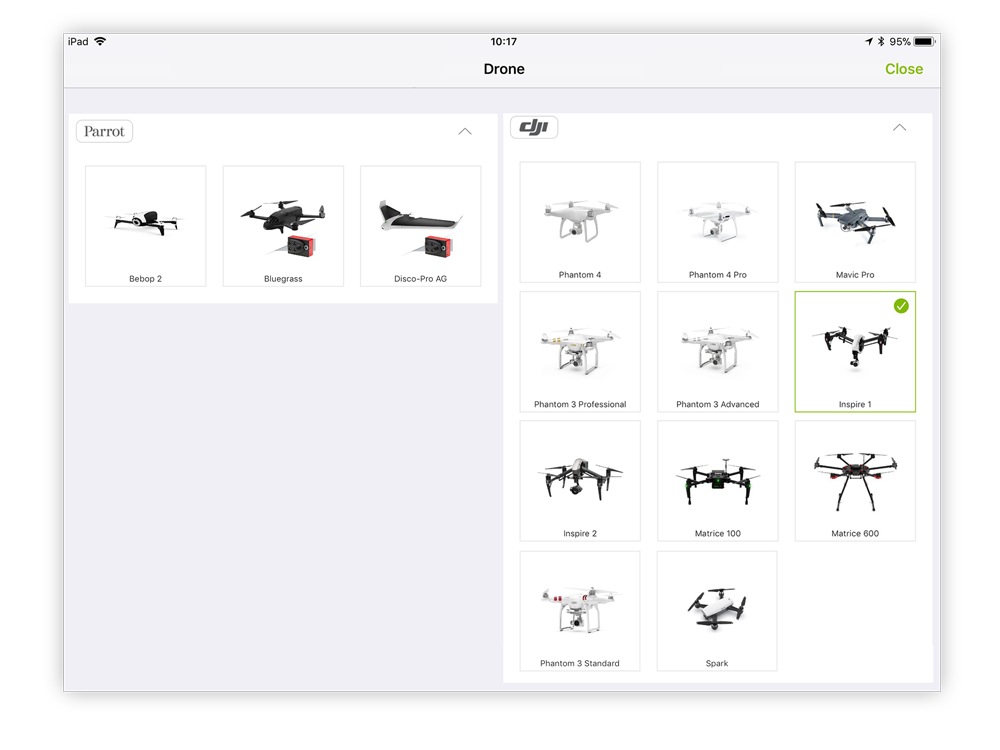Choose the Matrice 100 drone
Image resolution: width=1000 pixels, height=750 pixels.
coord(717,481)
